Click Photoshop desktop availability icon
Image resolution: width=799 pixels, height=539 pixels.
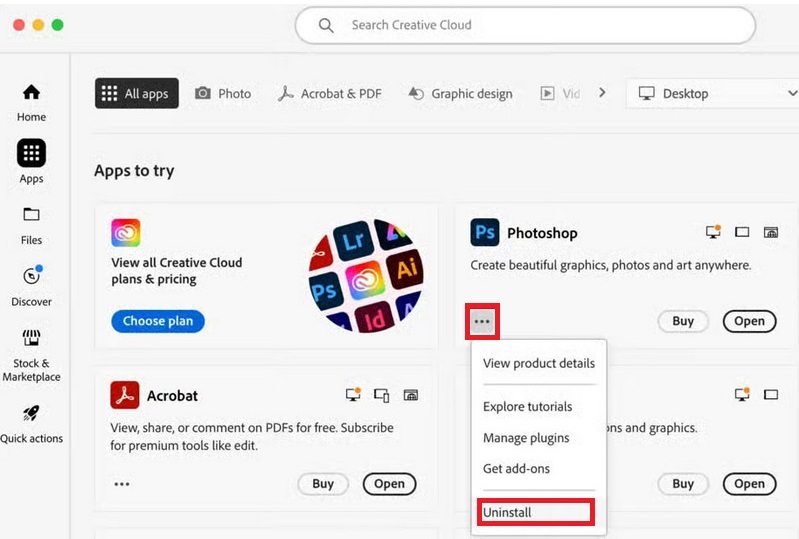[x=713, y=232]
